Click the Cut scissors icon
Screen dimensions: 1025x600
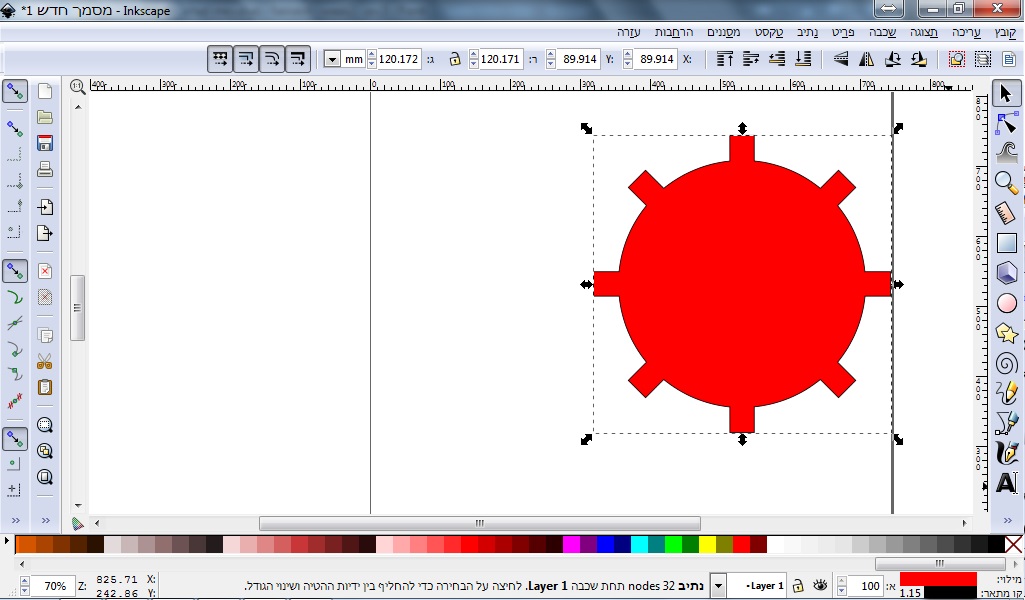(44, 361)
